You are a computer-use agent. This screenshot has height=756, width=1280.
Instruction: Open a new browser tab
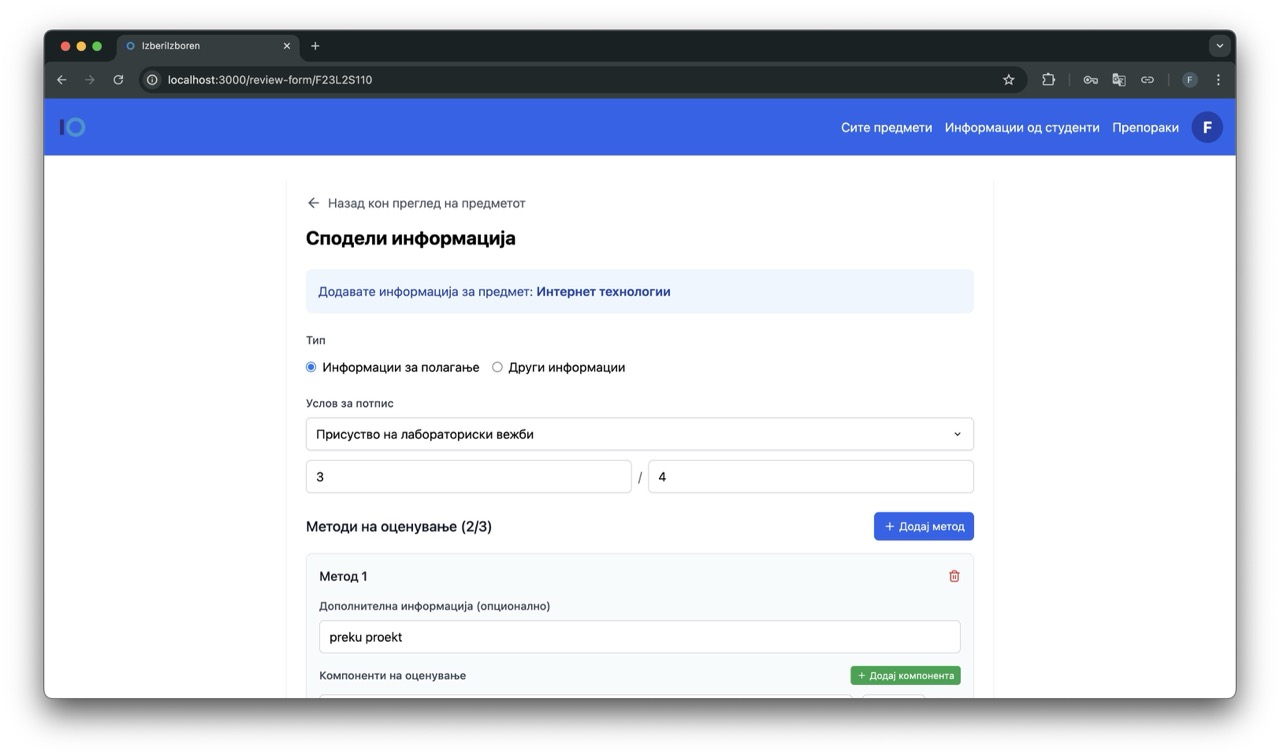pyautogui.click(x=315, y=46)
